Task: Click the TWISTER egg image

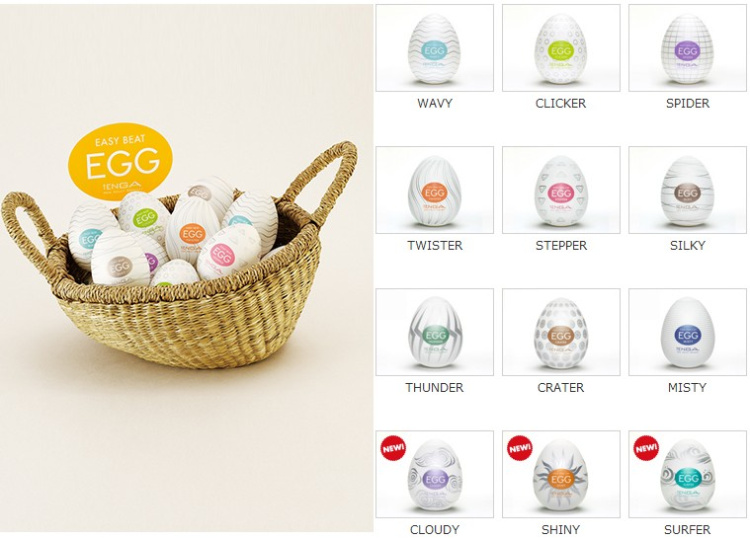Action: pyautogui.click(x=434, y=190)
